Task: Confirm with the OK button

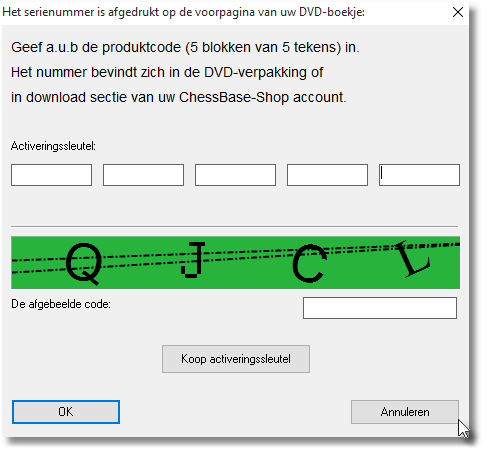Action: [66, 412]
